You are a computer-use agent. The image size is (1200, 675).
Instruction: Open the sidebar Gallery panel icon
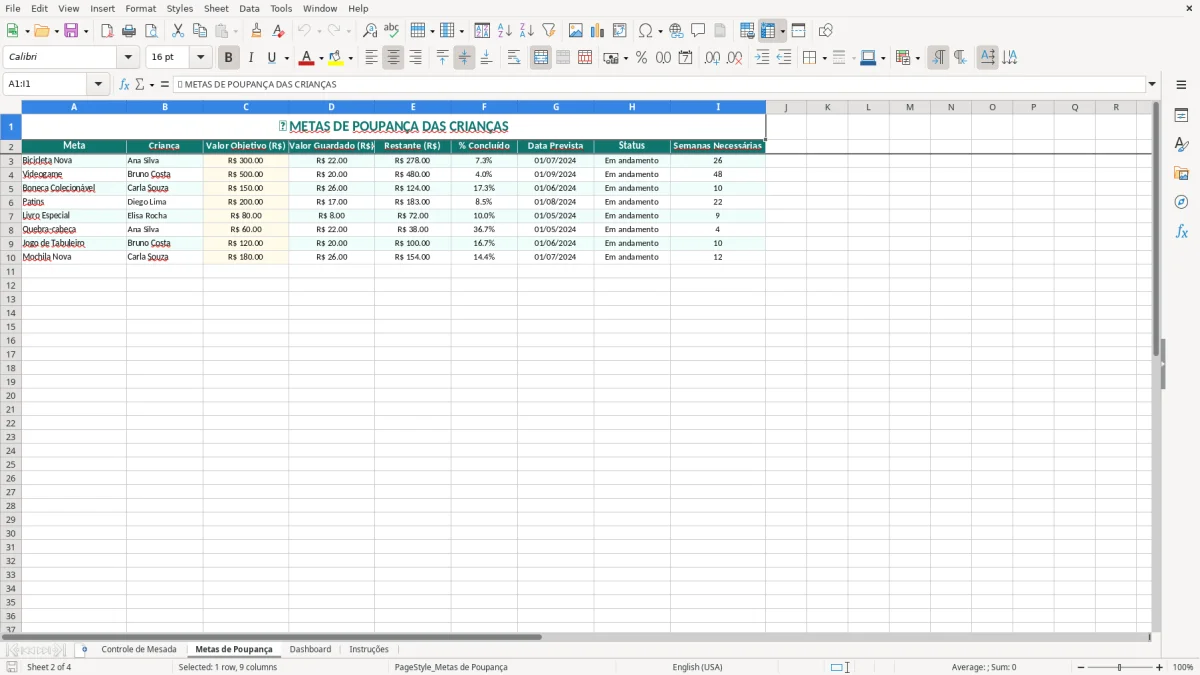pos(1181,174)
